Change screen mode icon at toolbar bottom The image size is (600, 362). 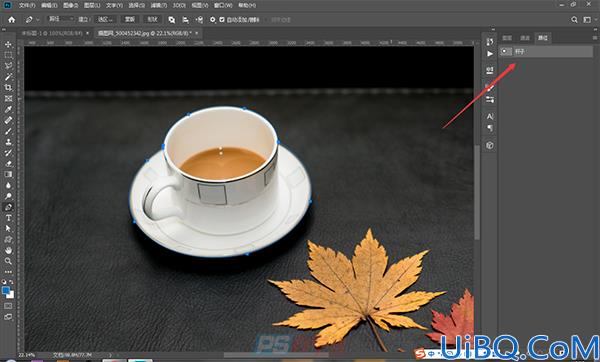point(8,317)
